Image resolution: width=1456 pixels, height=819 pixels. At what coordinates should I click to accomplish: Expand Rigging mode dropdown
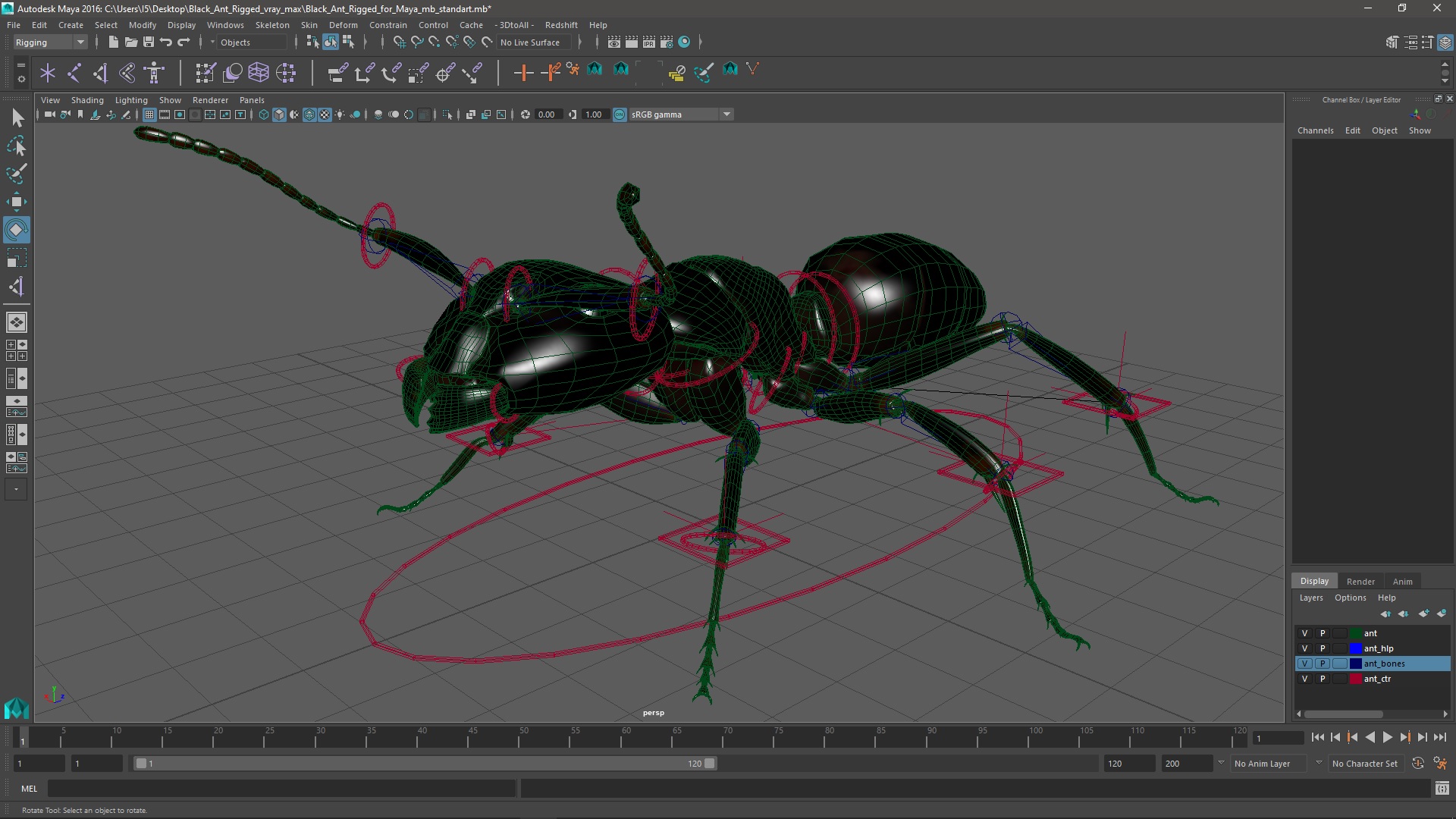pos(79,42)
